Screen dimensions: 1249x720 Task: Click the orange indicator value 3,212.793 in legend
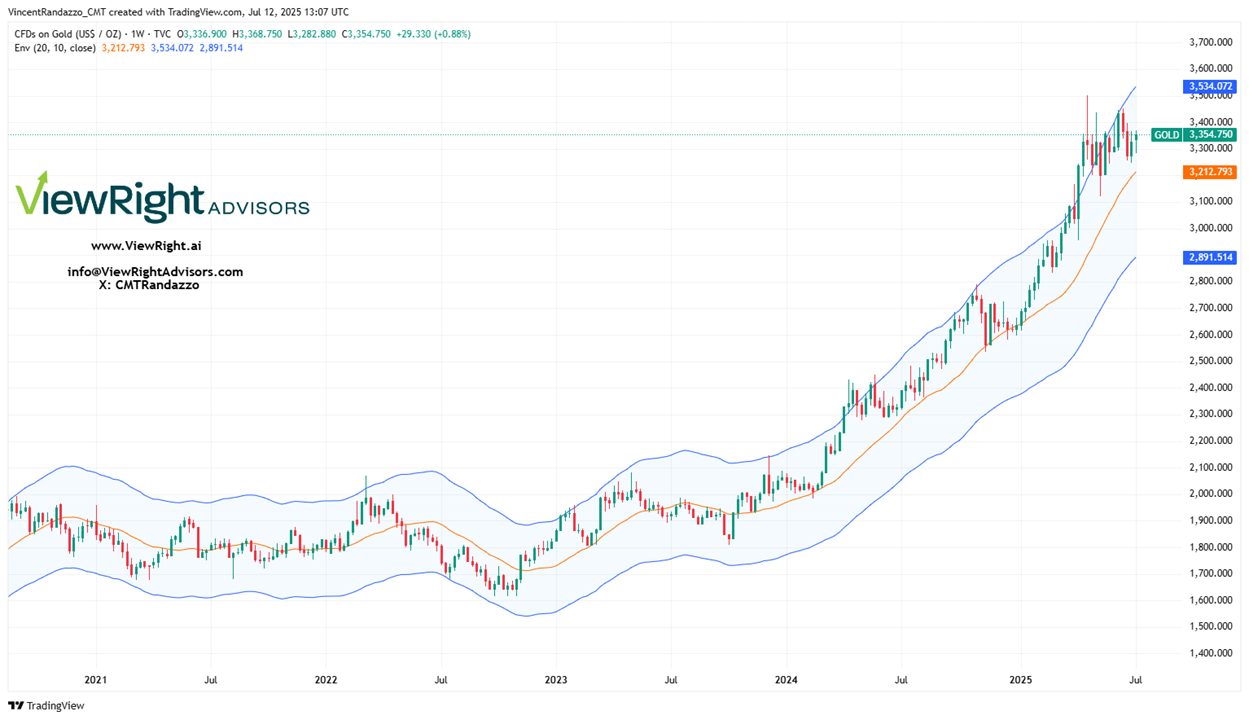[x=123, y=48]
